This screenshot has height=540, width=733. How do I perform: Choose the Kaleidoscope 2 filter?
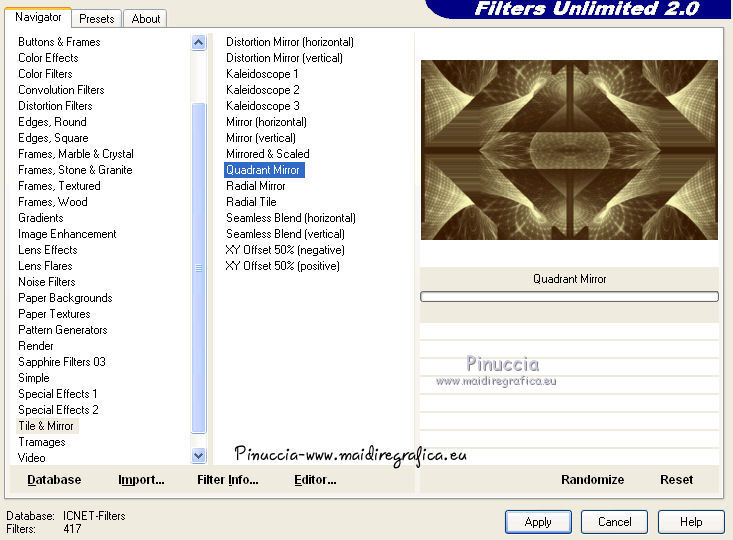[263, 90]
